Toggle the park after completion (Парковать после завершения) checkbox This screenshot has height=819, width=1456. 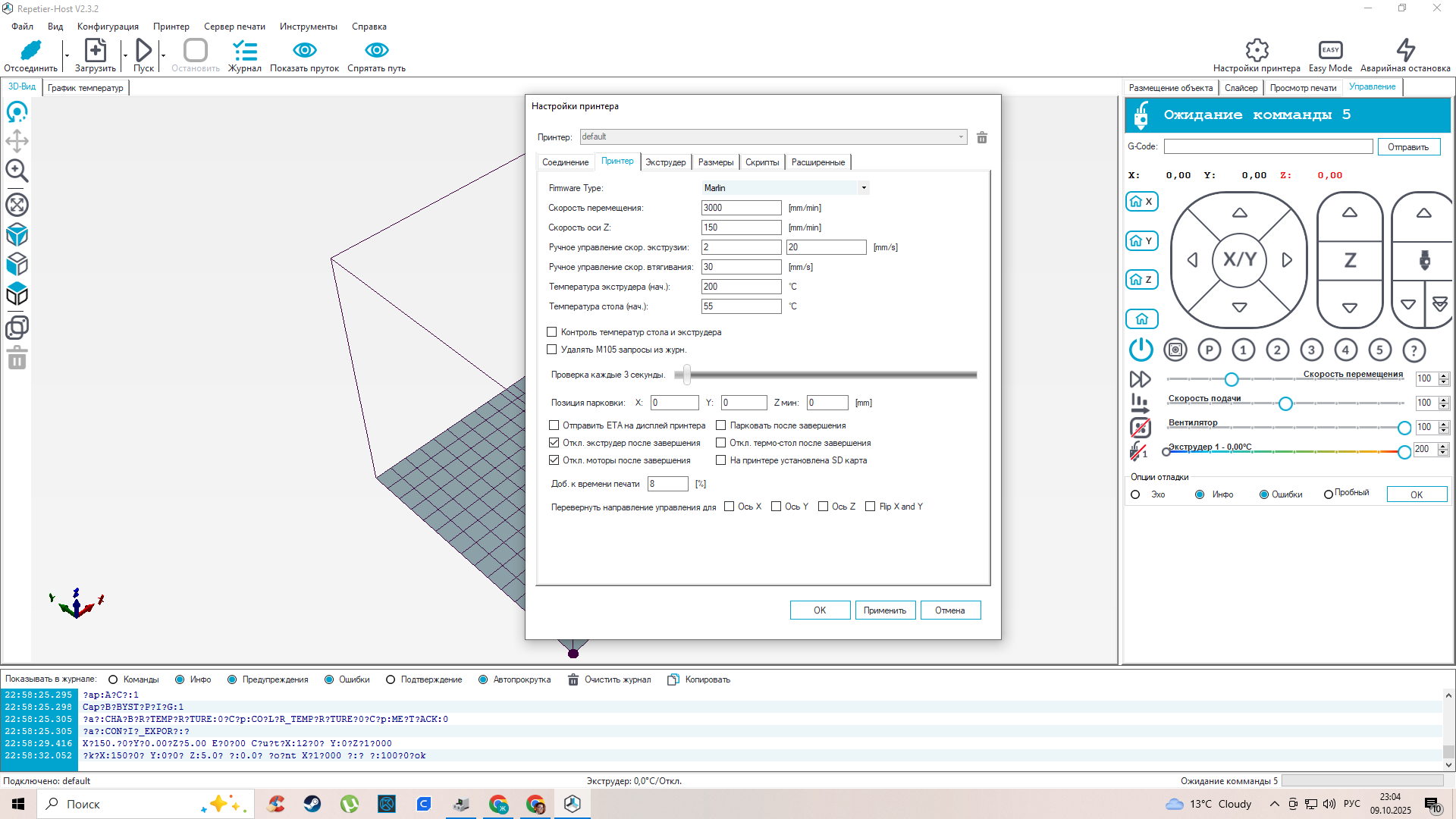(721, 425)
